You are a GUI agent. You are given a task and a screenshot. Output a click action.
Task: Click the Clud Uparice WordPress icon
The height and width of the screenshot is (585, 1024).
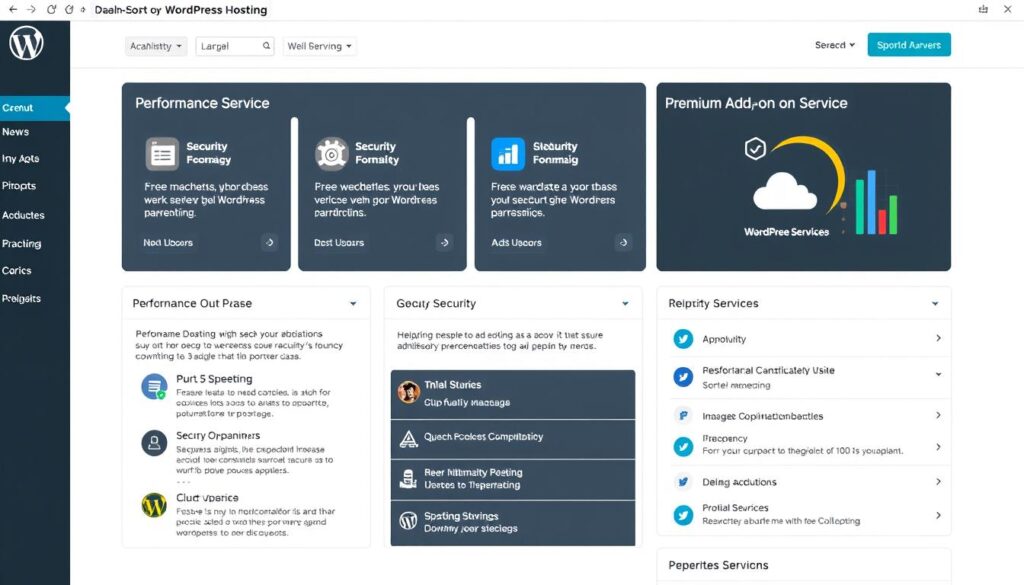click(x=154, y=504)
